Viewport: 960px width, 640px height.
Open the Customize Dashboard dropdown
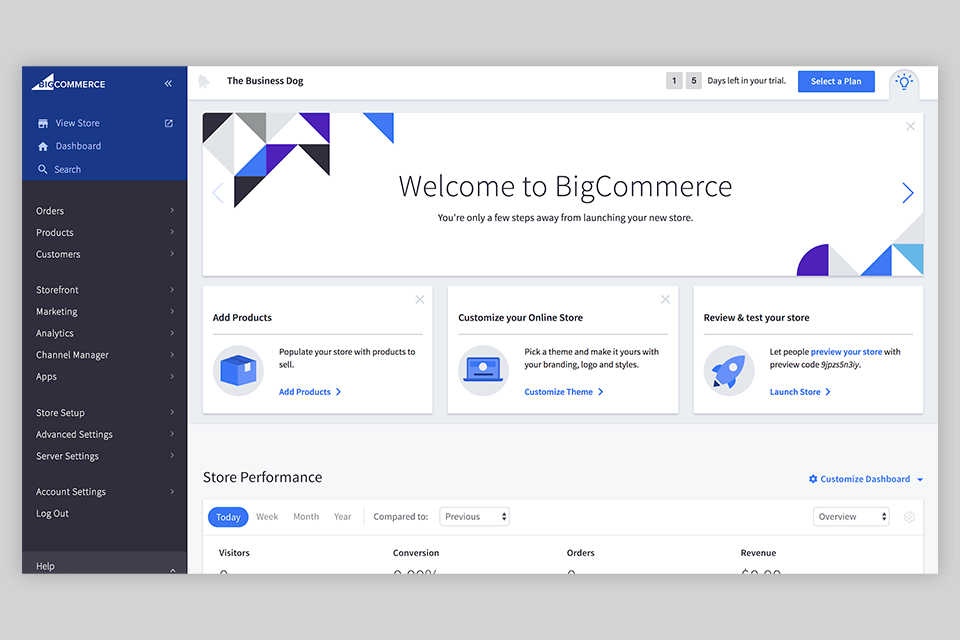pos(866,479)
